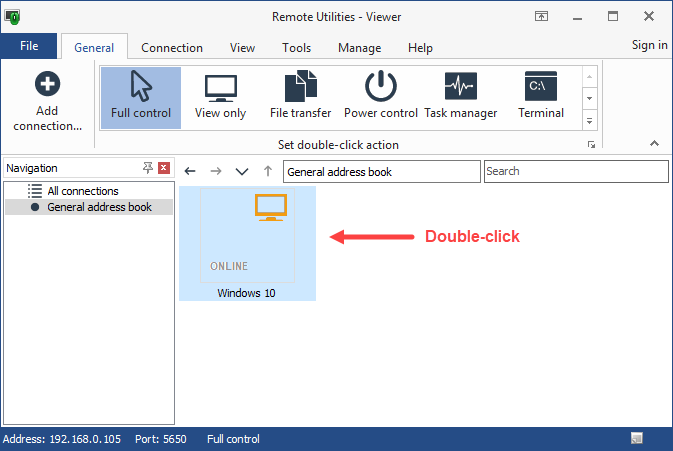Image resolution: width=673 pixels, height=451 pixels.
Task: Open the navigation history dropdown chevron
Action: click(x=241, y=172)
